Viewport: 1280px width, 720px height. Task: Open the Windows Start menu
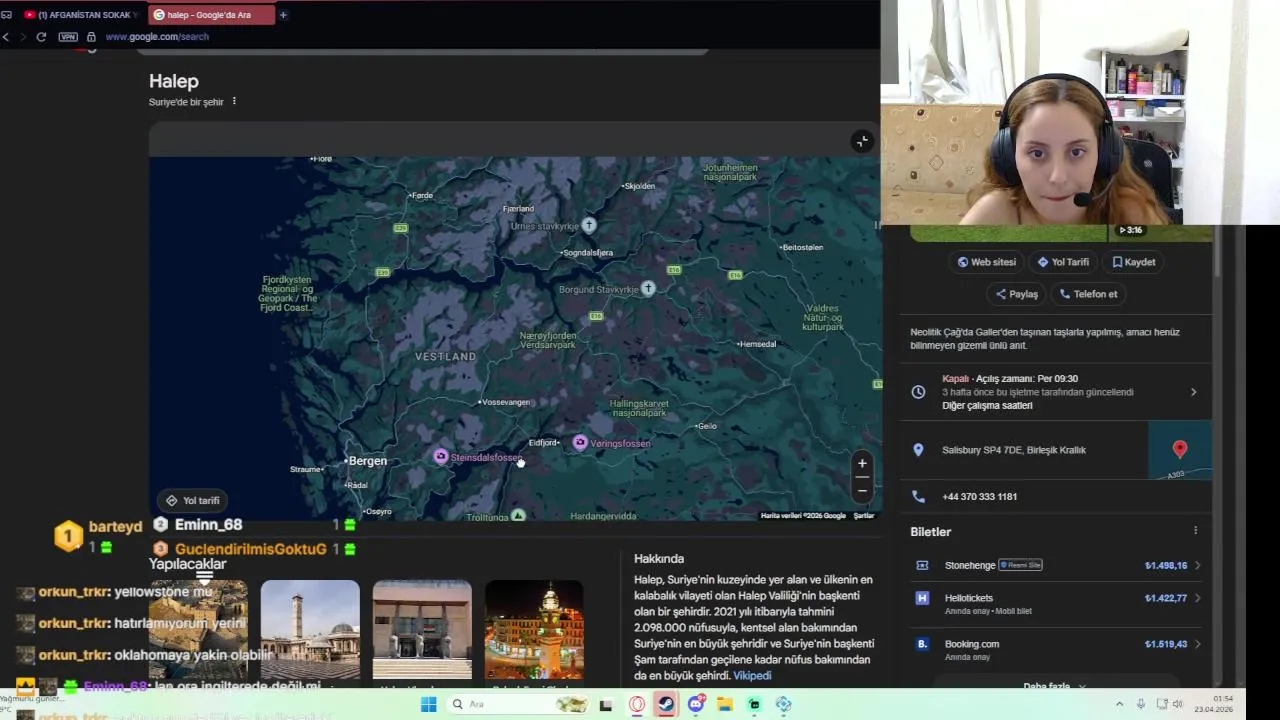pos(428,704)
